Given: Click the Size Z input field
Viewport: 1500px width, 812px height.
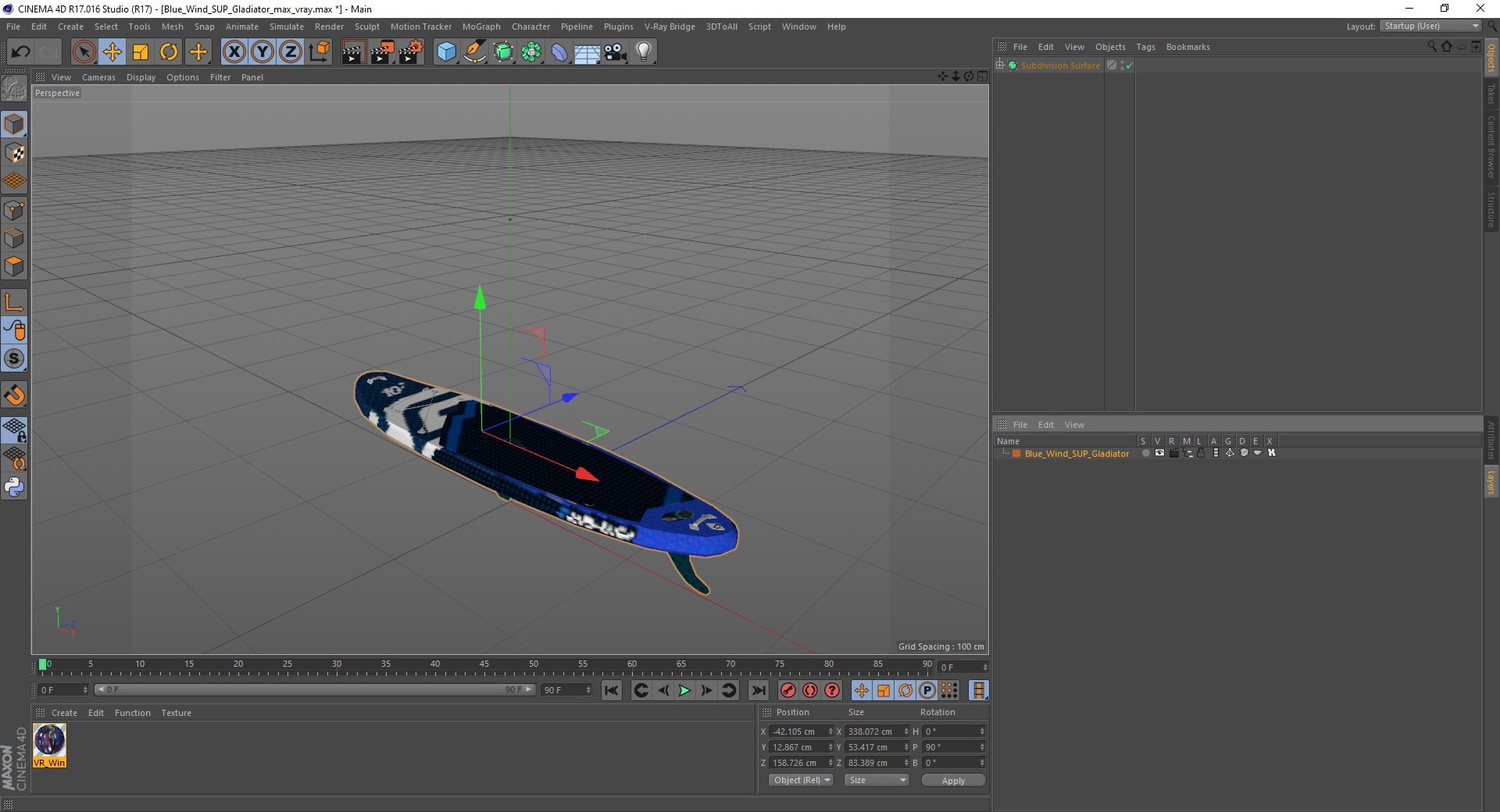Looking at the screenshot, I should [x=873, y=763].
